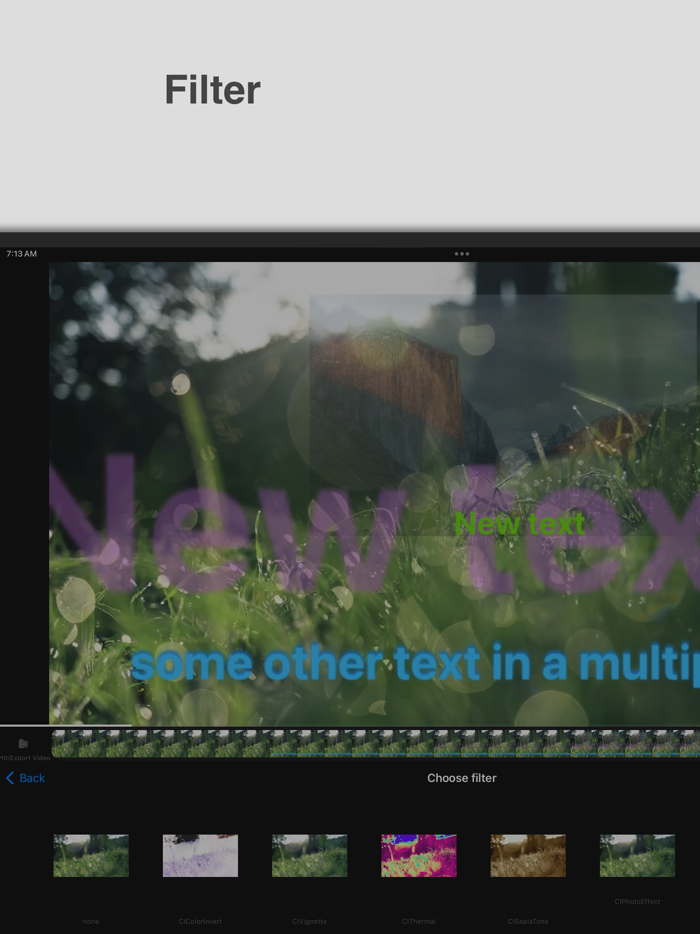700x934 pixels.
Task: Open the three-dot multitasking menu
Action: tap(462, 254)
